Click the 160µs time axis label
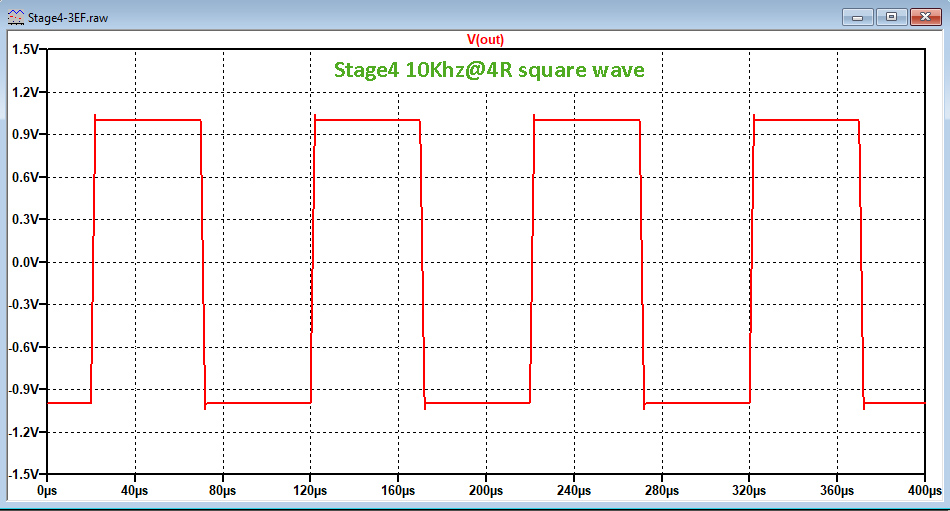The height and width of the screenshot is (511, 950). [398, 490]
